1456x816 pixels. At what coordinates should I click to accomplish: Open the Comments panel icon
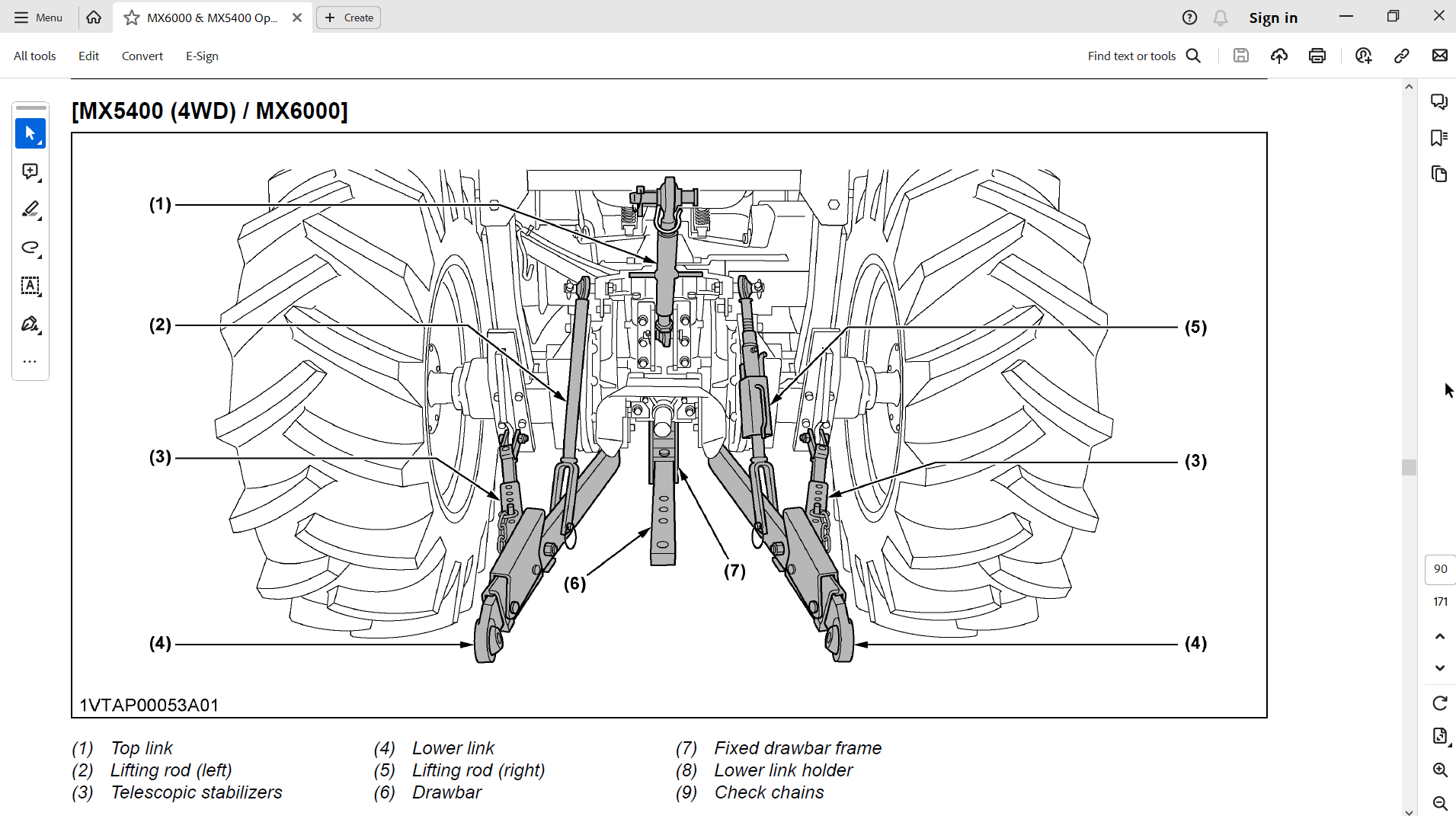tap(1439, 101)
